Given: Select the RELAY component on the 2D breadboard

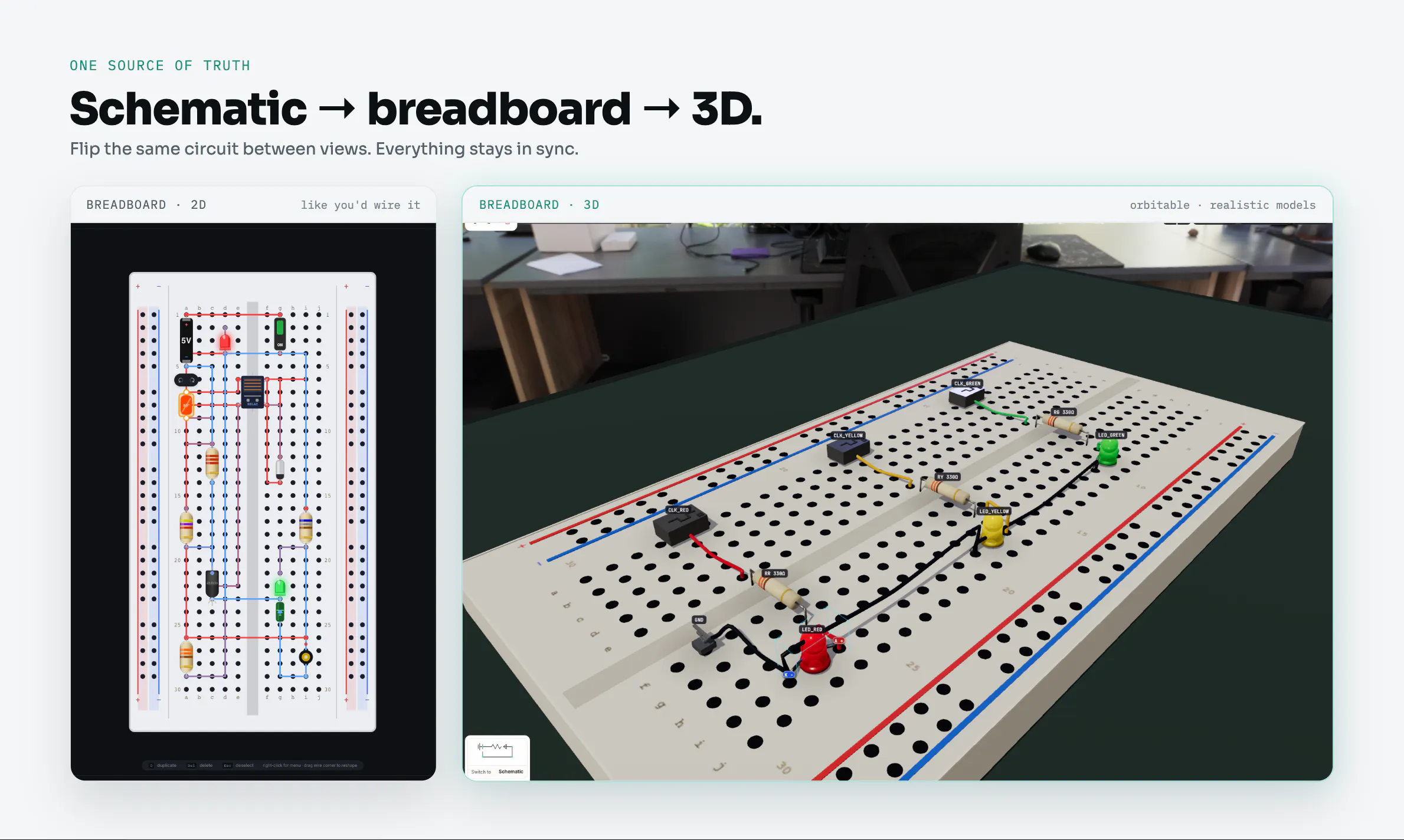Looking at the screenshot, I should [x=253, y=392].
